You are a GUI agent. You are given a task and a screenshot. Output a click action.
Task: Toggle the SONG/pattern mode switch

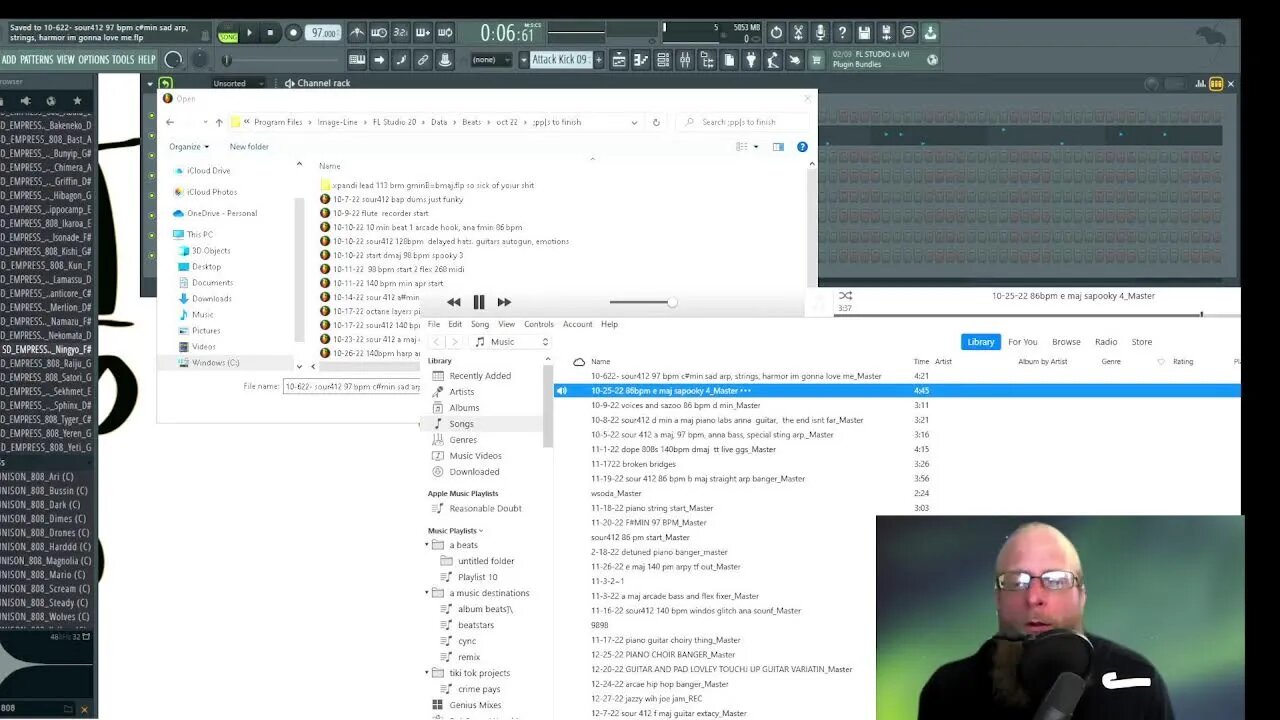pyautogui.click(x=228, y=34)
